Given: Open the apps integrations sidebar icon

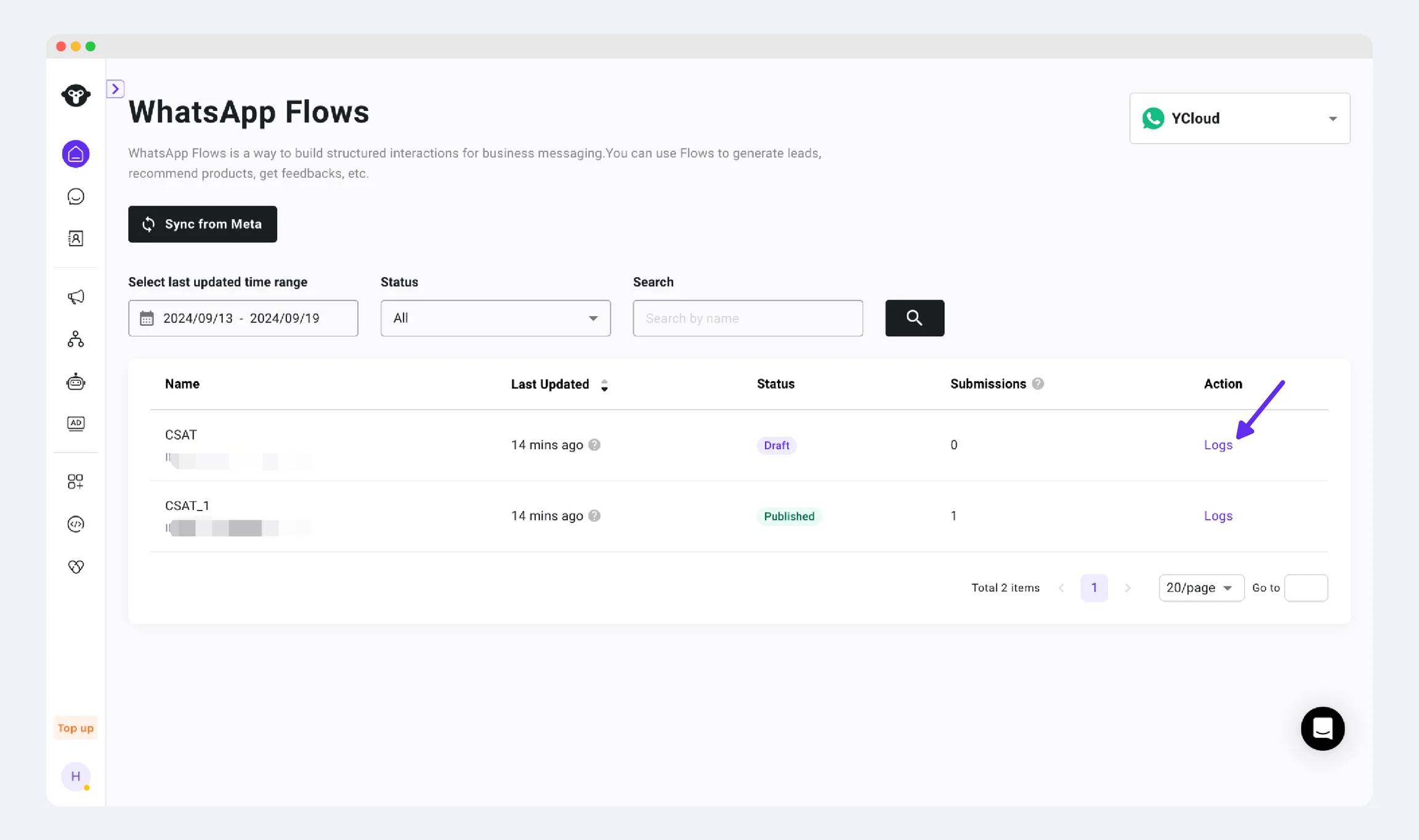Looking at the screenshot, I should (76, 482).
